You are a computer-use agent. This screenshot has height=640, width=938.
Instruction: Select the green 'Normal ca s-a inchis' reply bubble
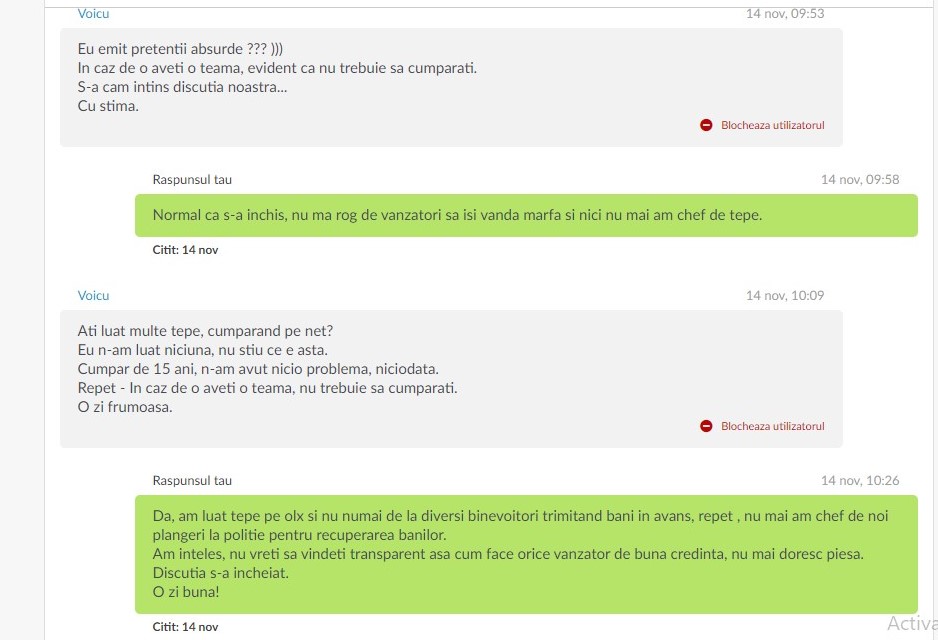526,215
